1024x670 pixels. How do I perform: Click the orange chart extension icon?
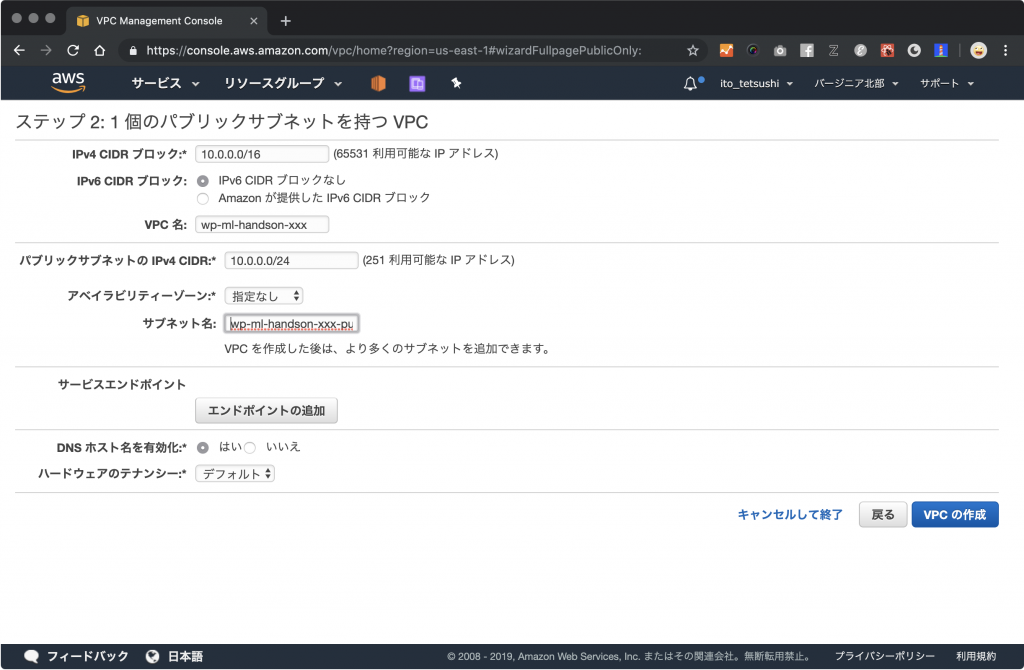pos(726,50)
